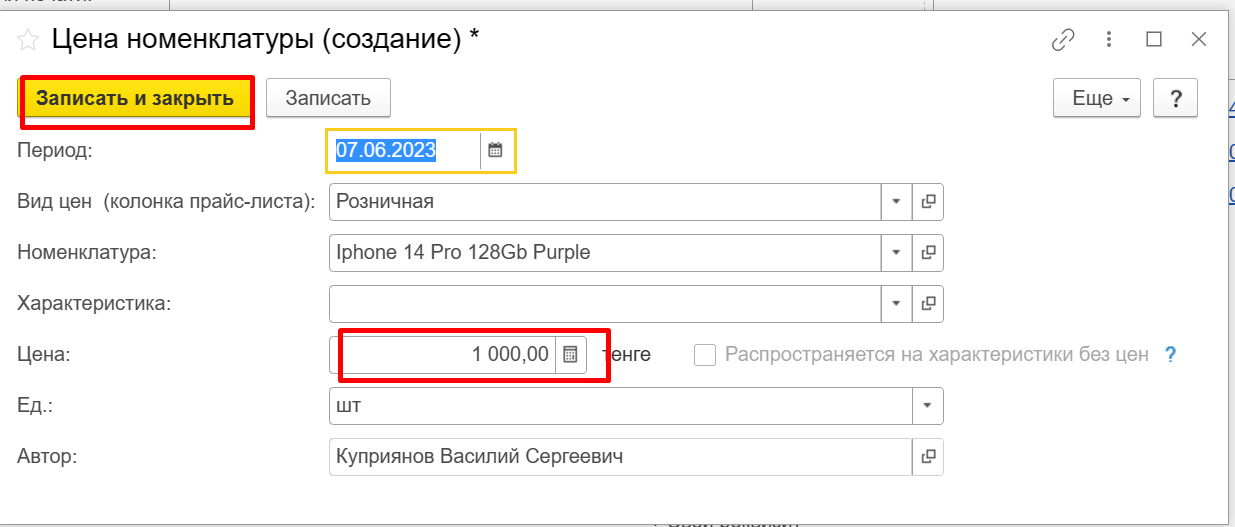Open the Номенклатура item card
Screen dimensions: 1235x527
point(928,253)
